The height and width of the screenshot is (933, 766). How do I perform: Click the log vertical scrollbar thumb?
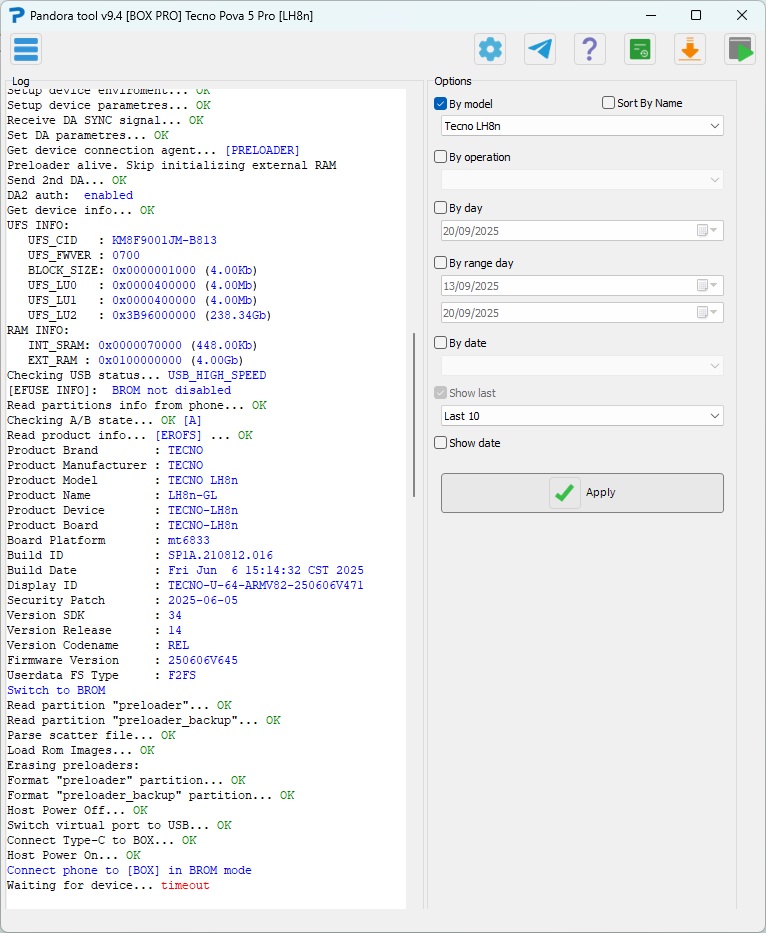[414, 415]
